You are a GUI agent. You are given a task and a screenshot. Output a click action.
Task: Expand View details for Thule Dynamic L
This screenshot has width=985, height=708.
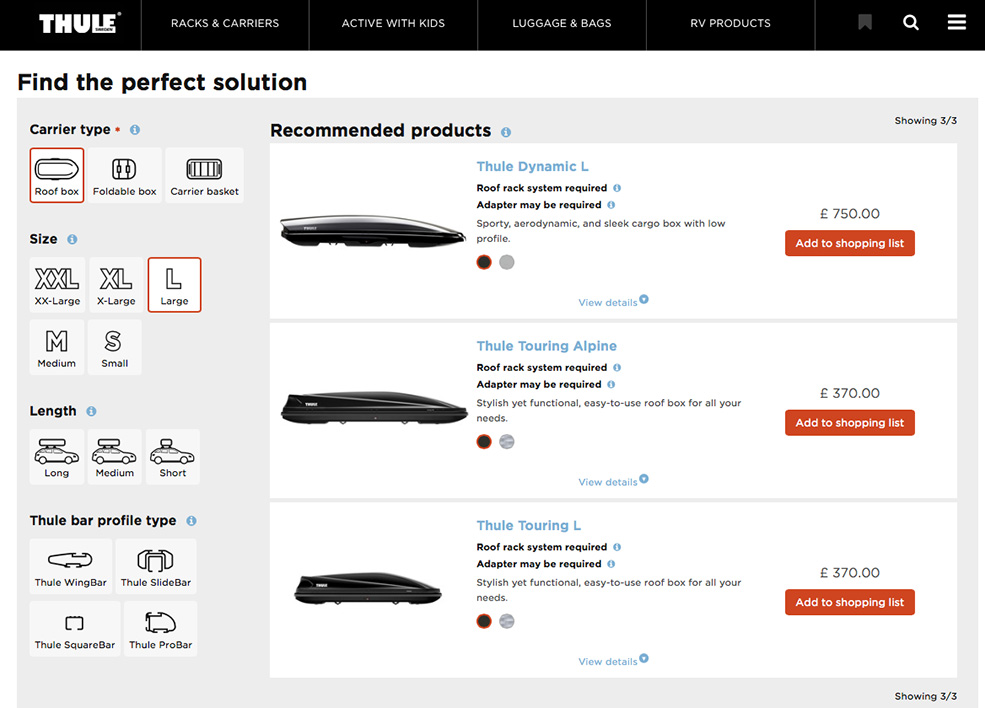pos(612,302)
